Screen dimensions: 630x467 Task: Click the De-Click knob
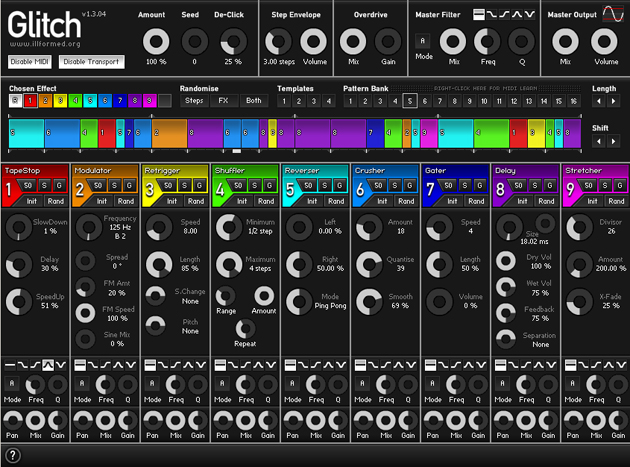tap(233, 41)
